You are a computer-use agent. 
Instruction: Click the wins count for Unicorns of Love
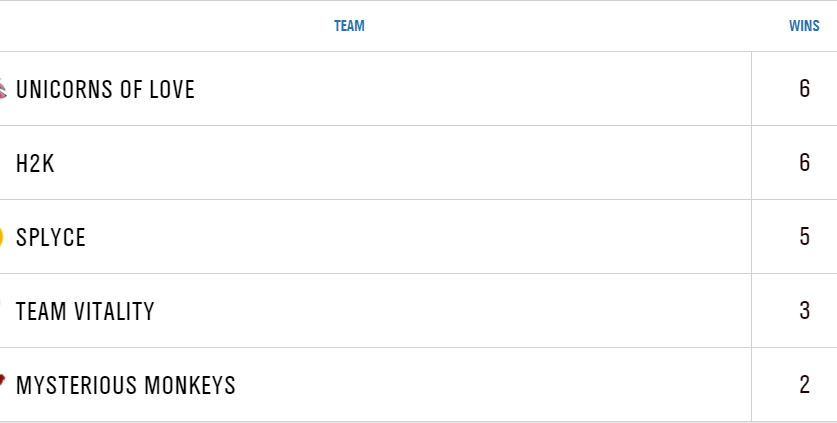pos(804,89)
